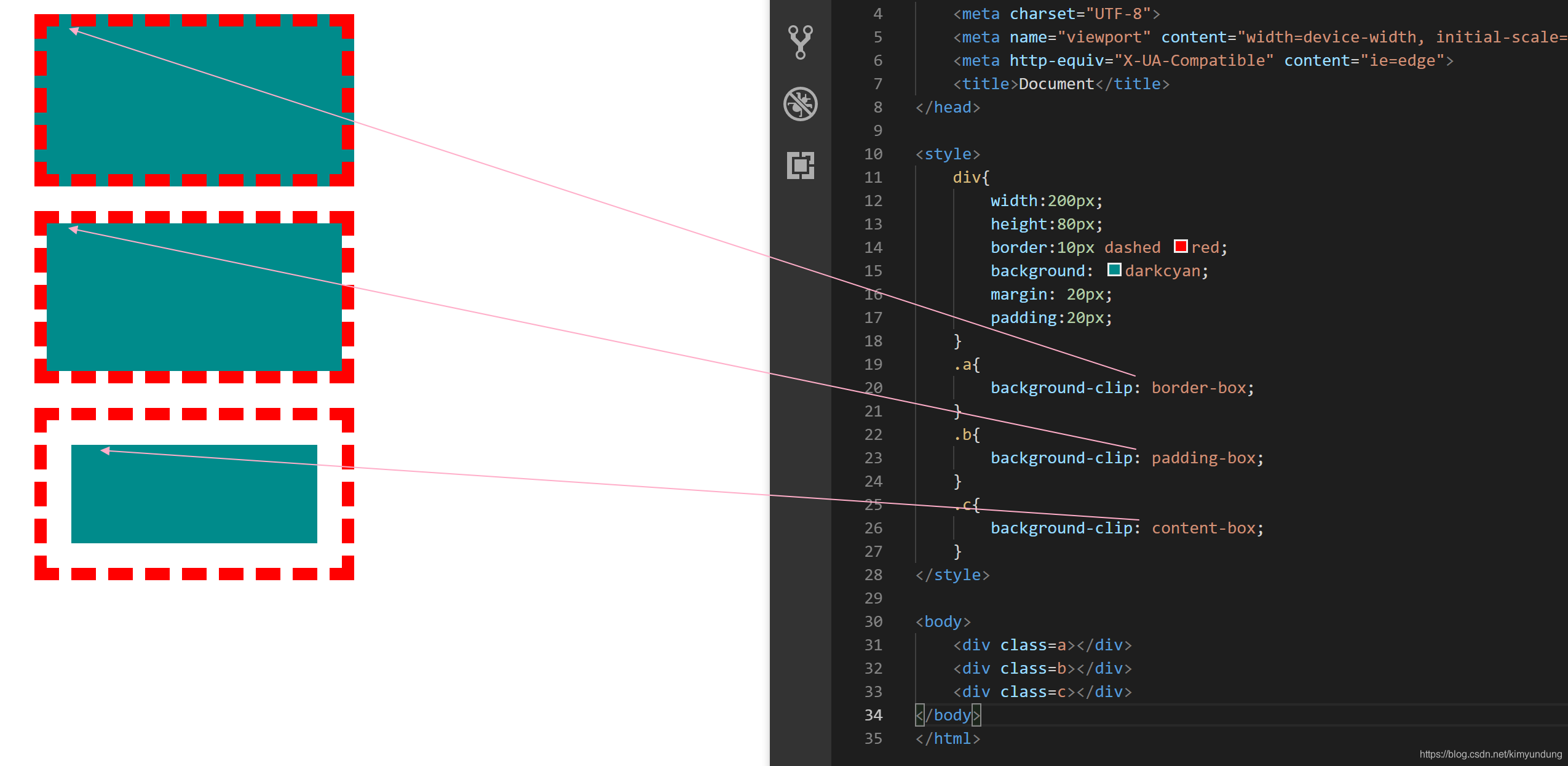Open the Debug view icon
Screen dimensions: 1568x766
point(800,103)
